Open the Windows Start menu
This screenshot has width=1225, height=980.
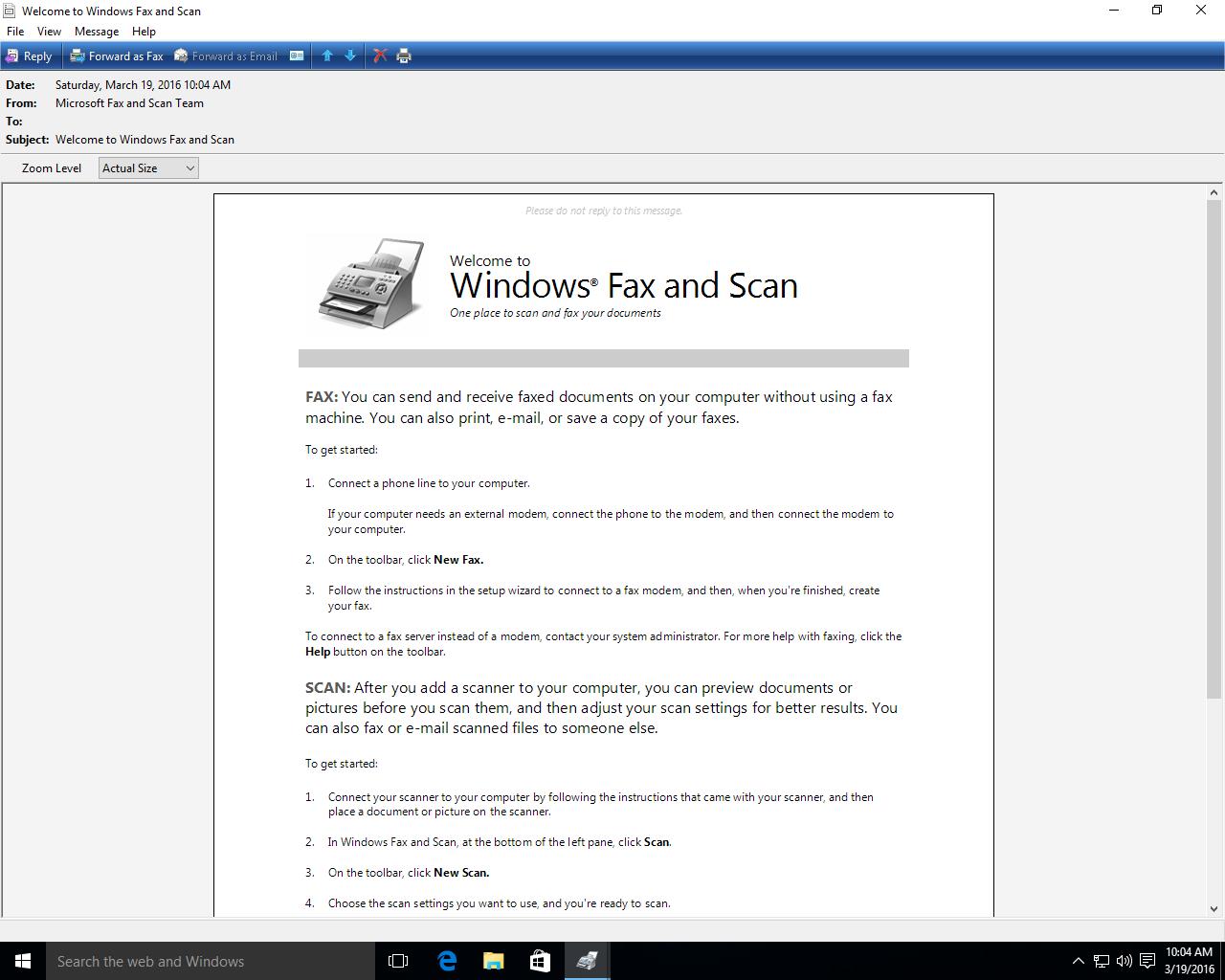point(23,961)
